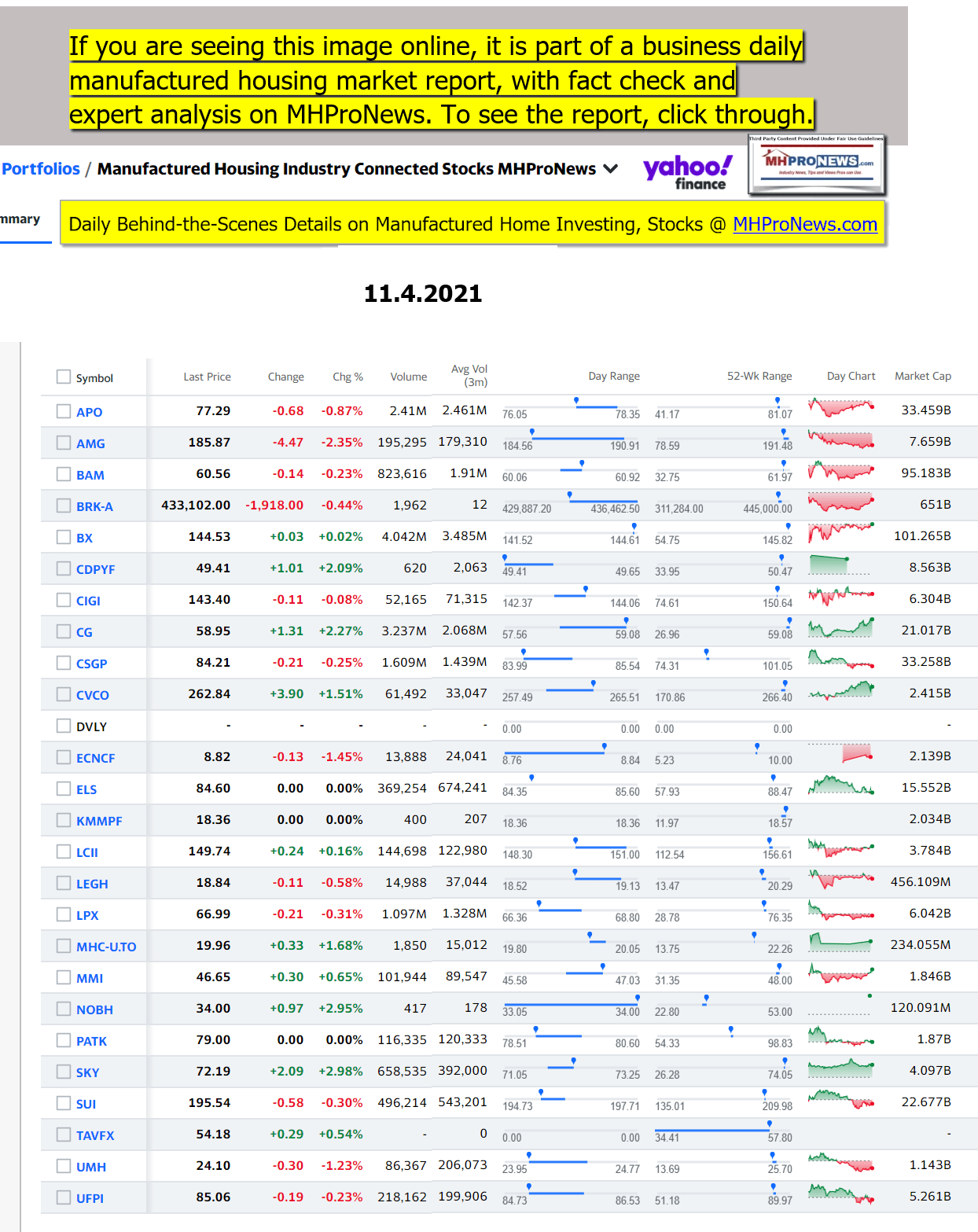Image resolution: width=978 pixels, height=1232 pixels.
Task: Open the Yahoo Finance logo
Action: pos(688,172)
